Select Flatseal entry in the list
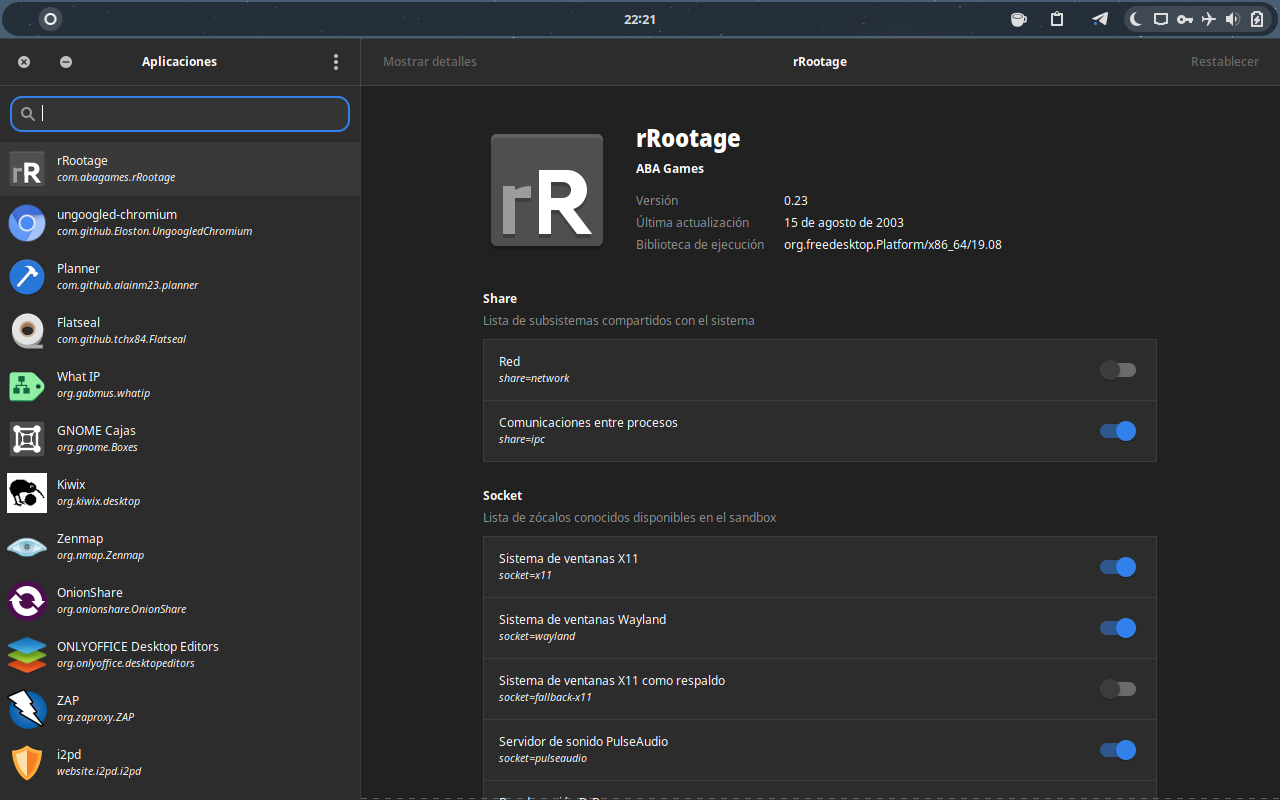Screen dimensions: 1280x800 pyautogui.click(x=180, y=331)
